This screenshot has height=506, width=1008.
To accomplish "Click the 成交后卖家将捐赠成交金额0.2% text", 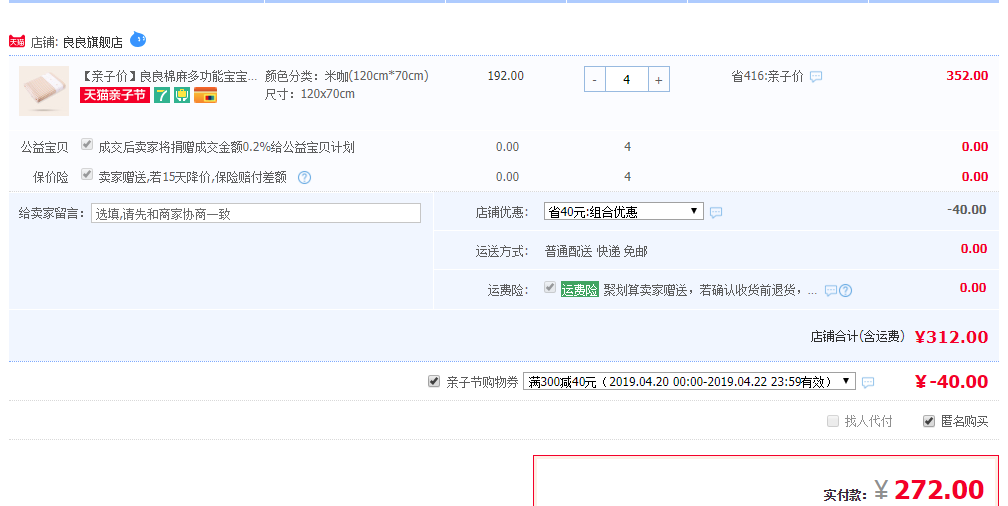I will pyautogui.click(x=226, y=147).
